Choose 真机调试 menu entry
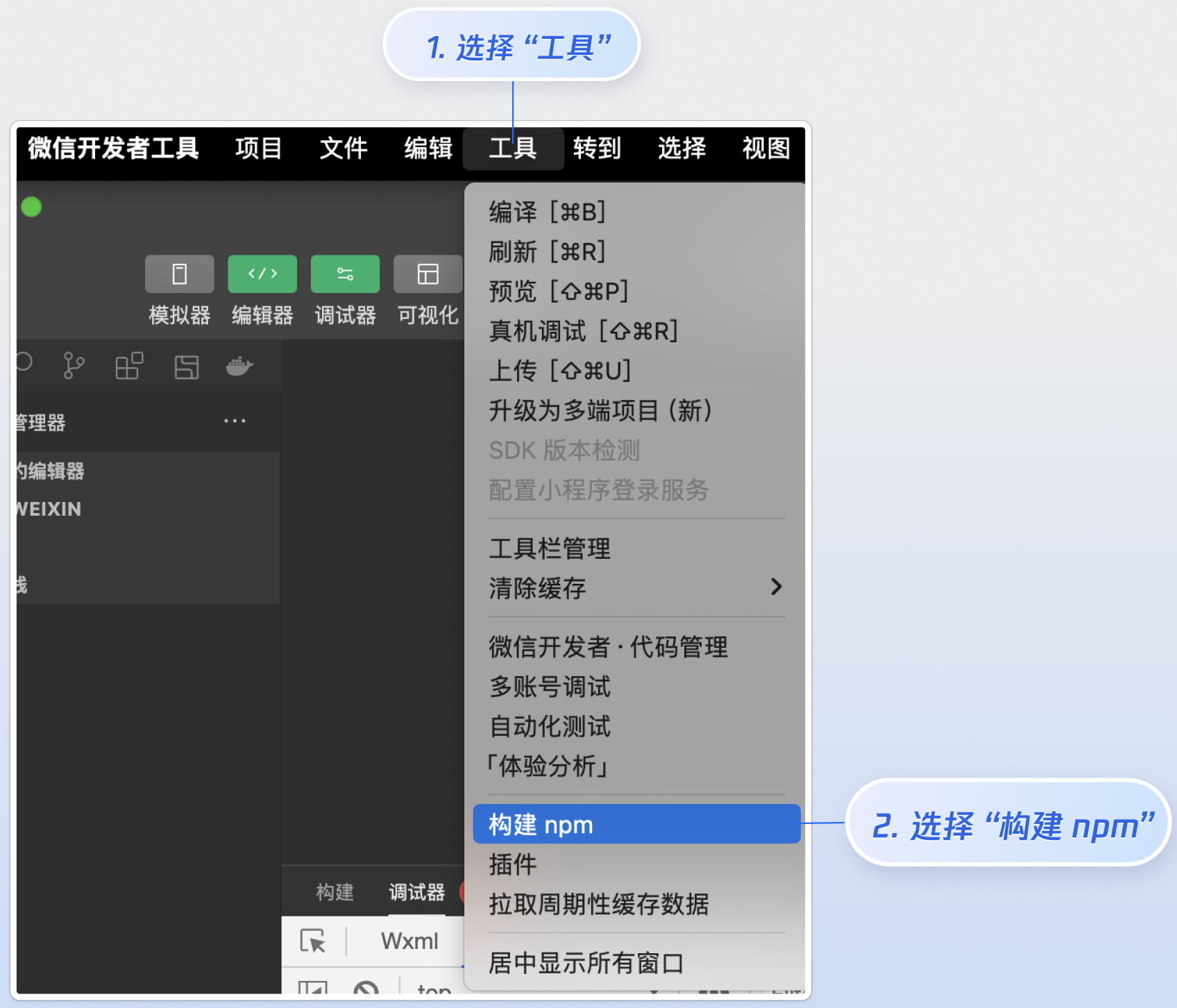This screenshot has height=1008, width=1177. [x=636, y=331]
